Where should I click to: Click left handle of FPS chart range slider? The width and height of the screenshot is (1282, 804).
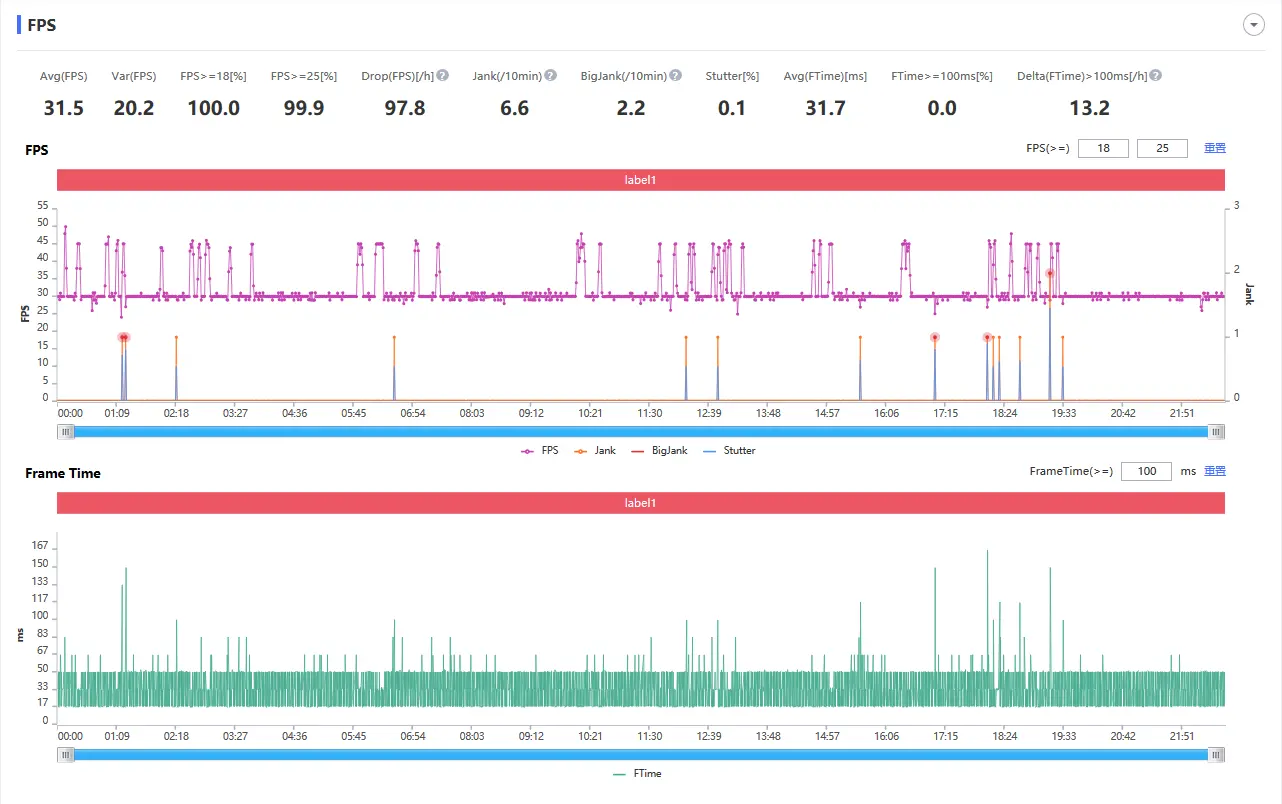point(66,432)
